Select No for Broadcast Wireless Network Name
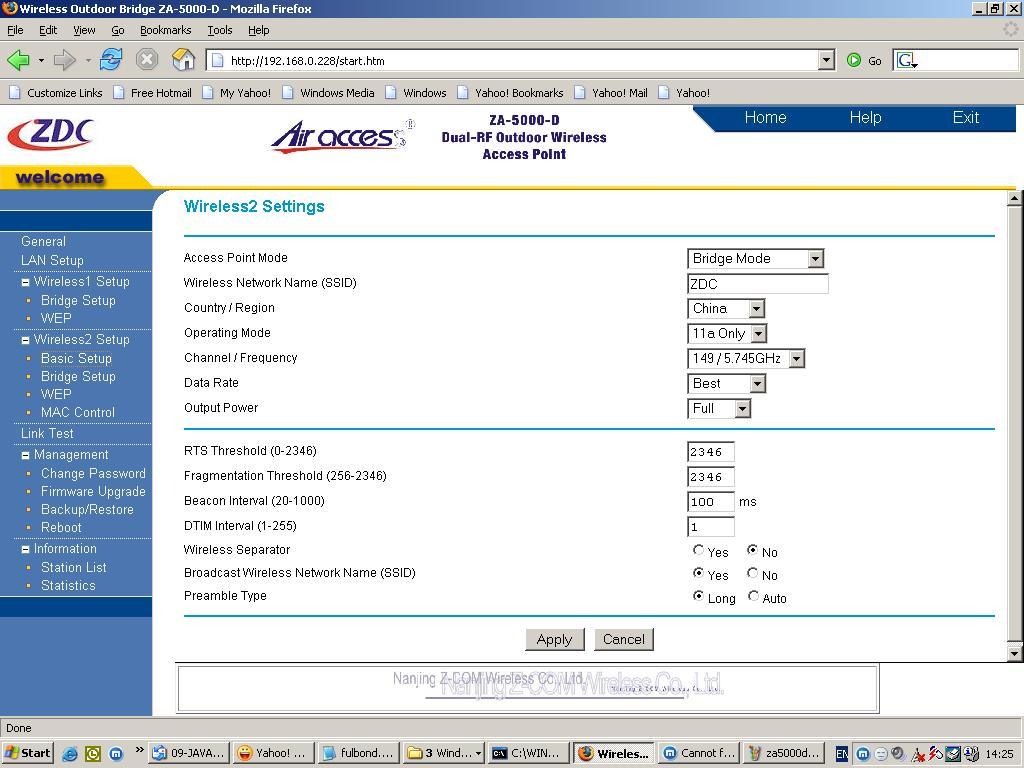This screenshot has height=768, width=1024. (x=752, y=573)
